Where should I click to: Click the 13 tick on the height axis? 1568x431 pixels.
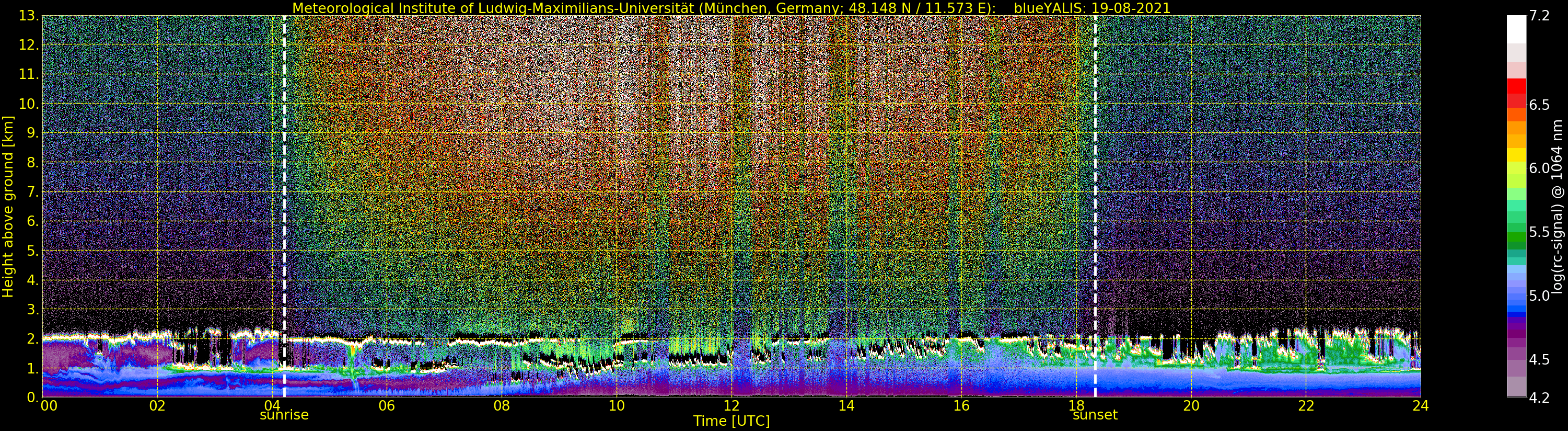(x=30, y=16)
